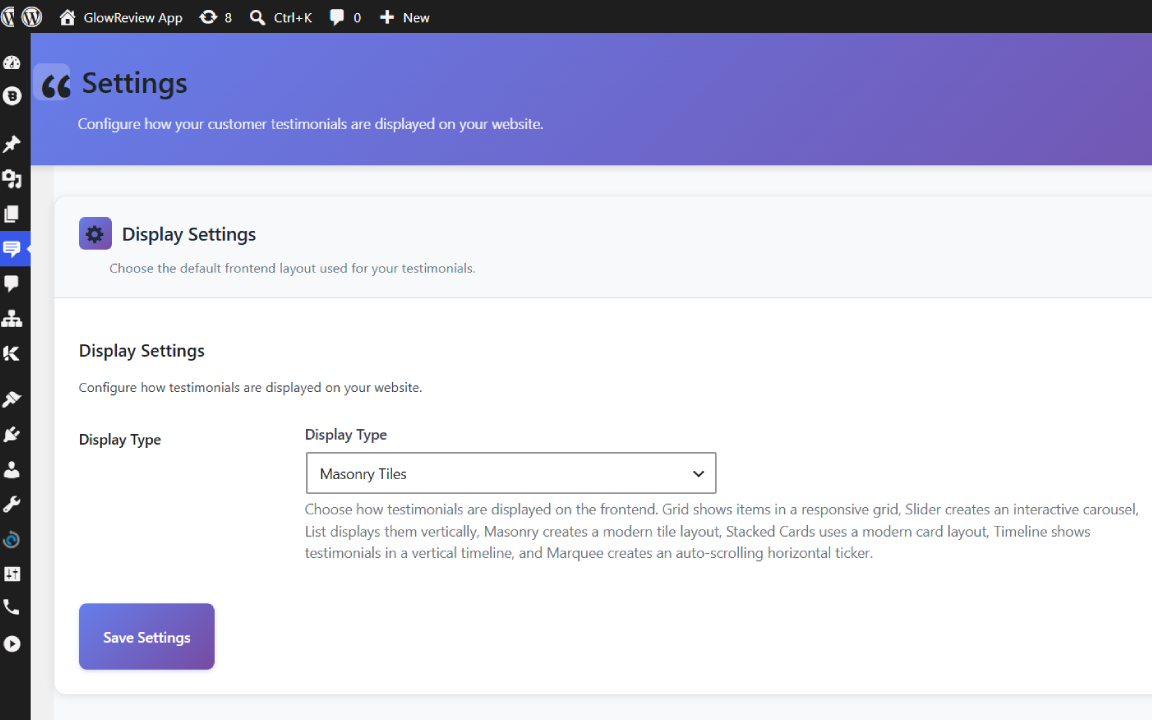This screenshot has width=1152, height=720.
Task: Click the play circle sidebar icon
Action: [12, 644]
